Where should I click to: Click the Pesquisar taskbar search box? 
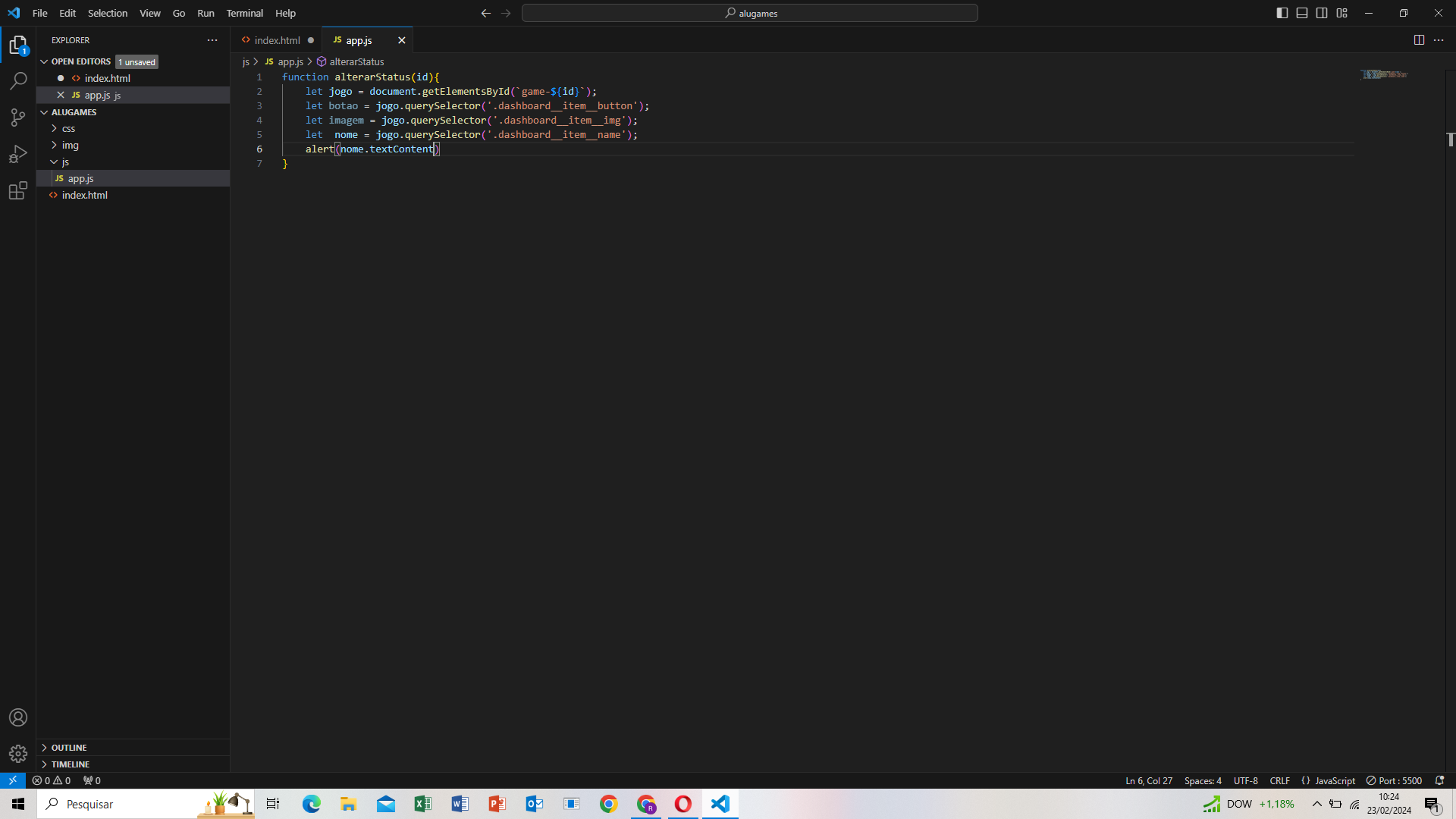(x=146, y=804)
